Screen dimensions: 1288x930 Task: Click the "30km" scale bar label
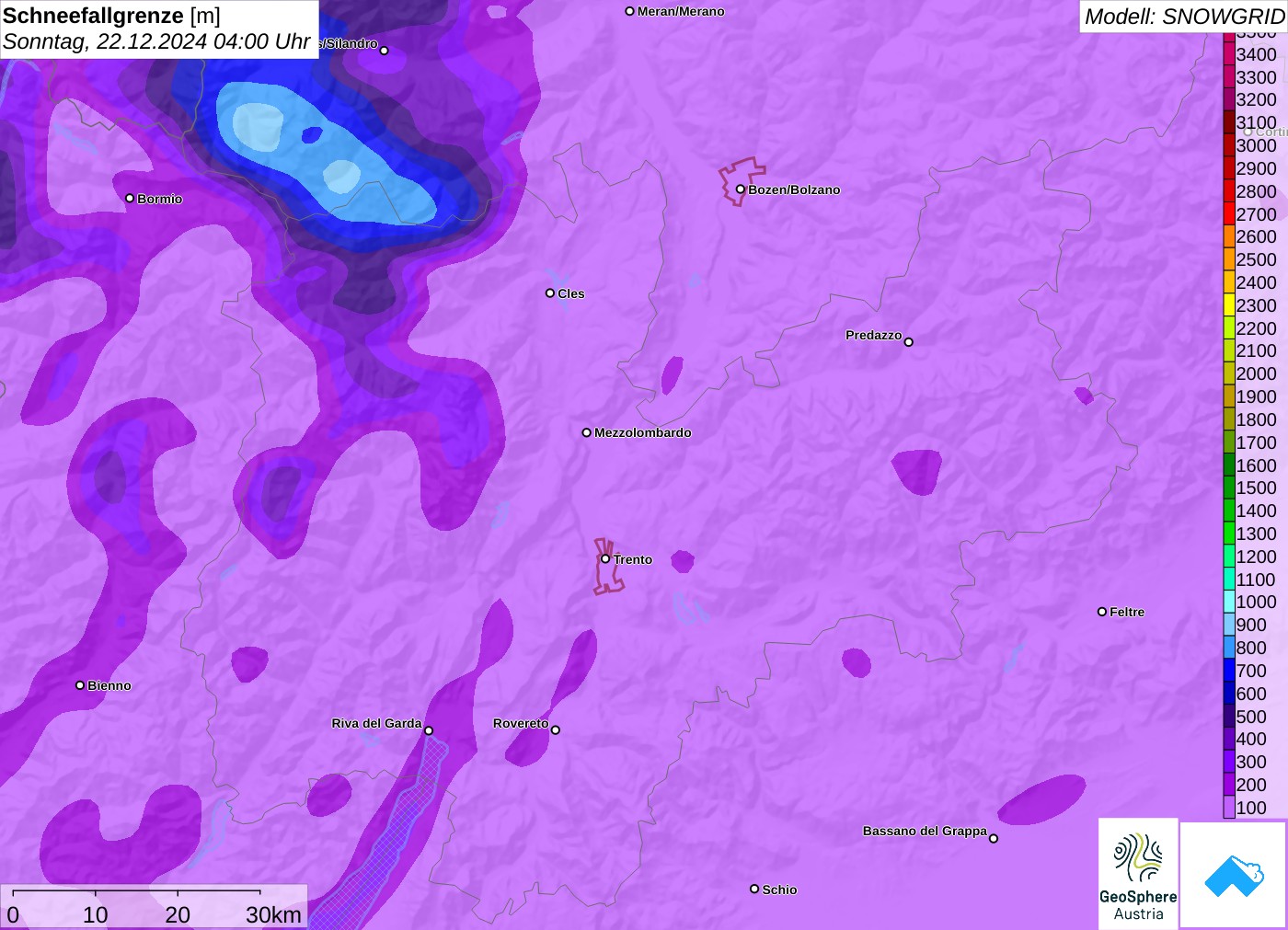click(273, 914)
